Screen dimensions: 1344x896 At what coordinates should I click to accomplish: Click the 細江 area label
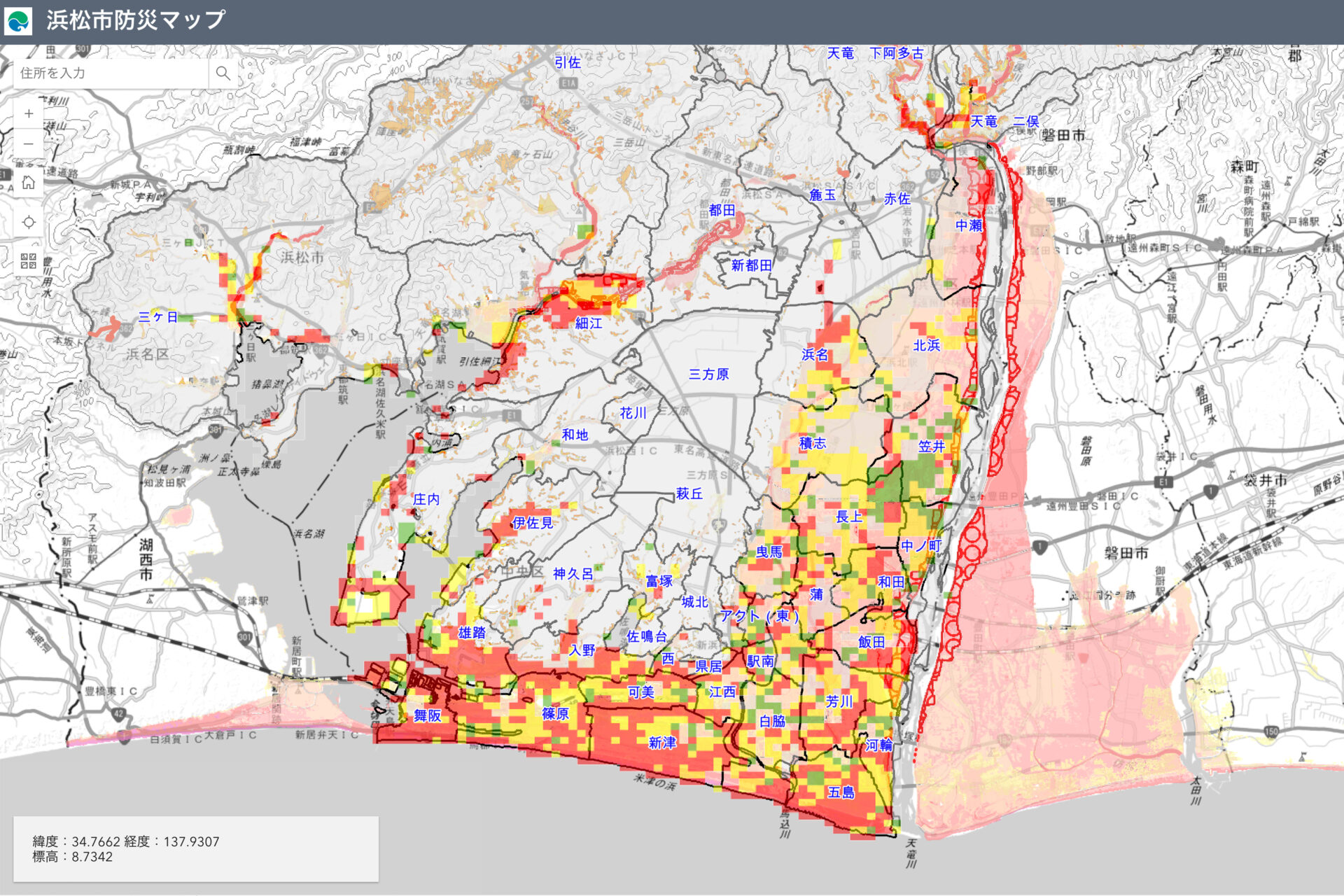(589, 323)
